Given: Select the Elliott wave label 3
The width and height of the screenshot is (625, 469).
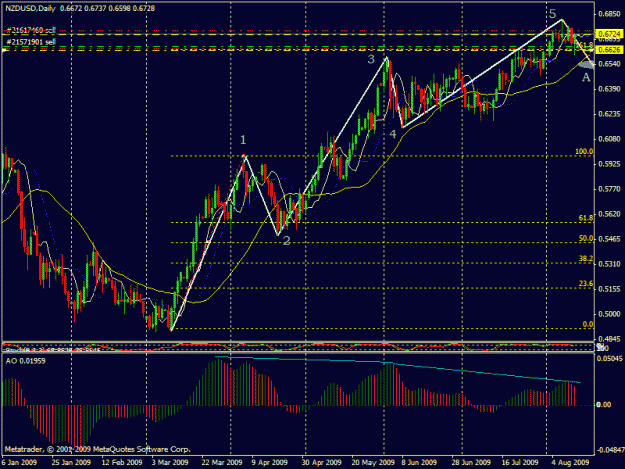Looking at the screenshot, I should (371, 59).
